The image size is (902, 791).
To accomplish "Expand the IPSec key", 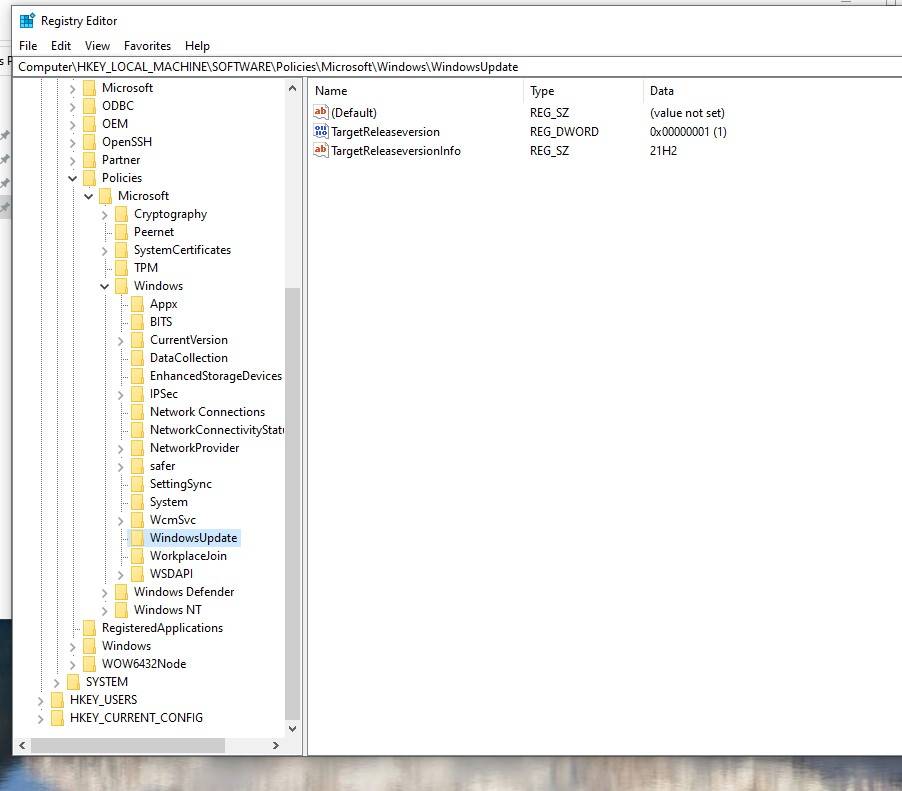I will pyautogui.click(x=121, y=395).
